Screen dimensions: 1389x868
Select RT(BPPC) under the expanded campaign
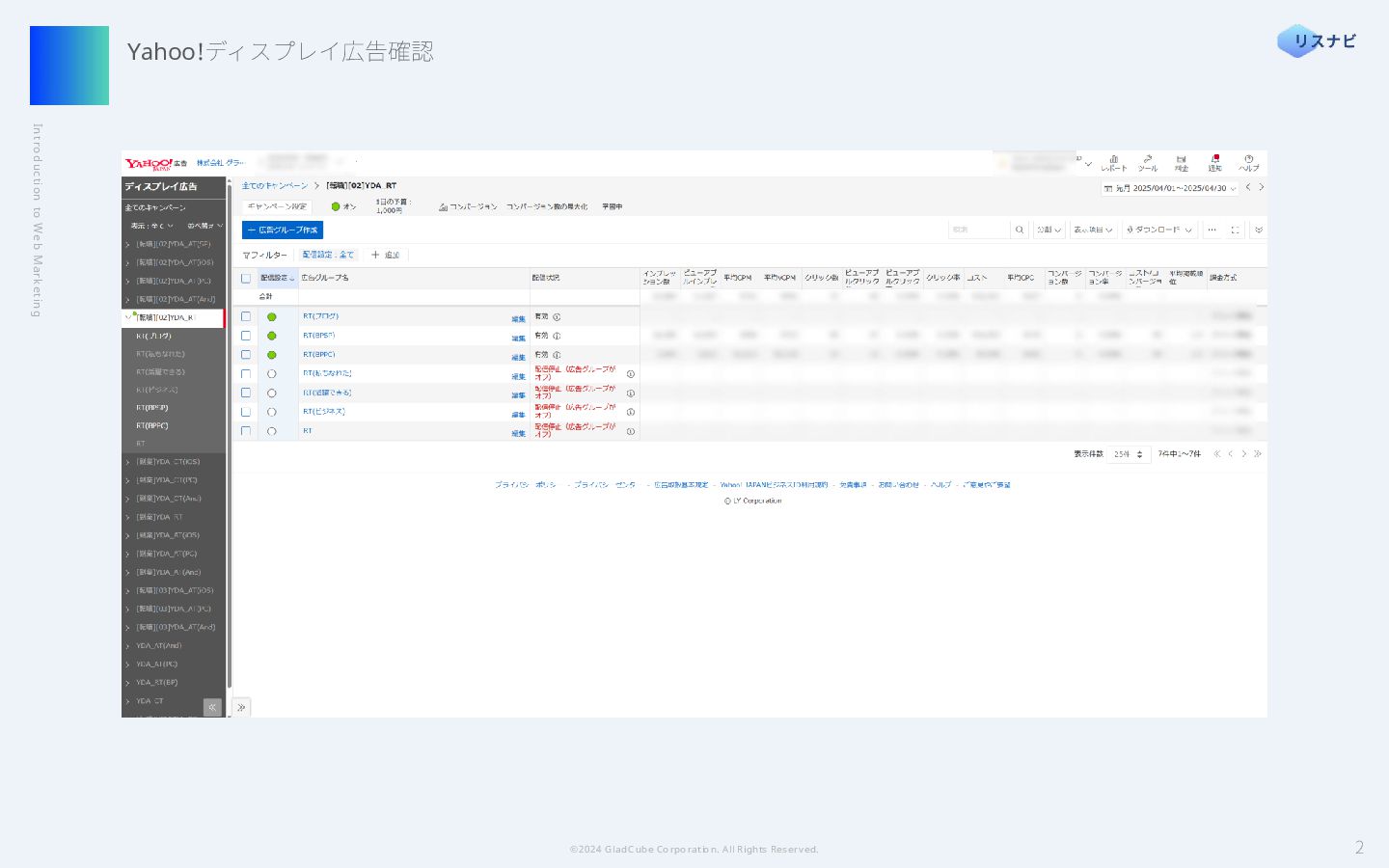point(152,425)
